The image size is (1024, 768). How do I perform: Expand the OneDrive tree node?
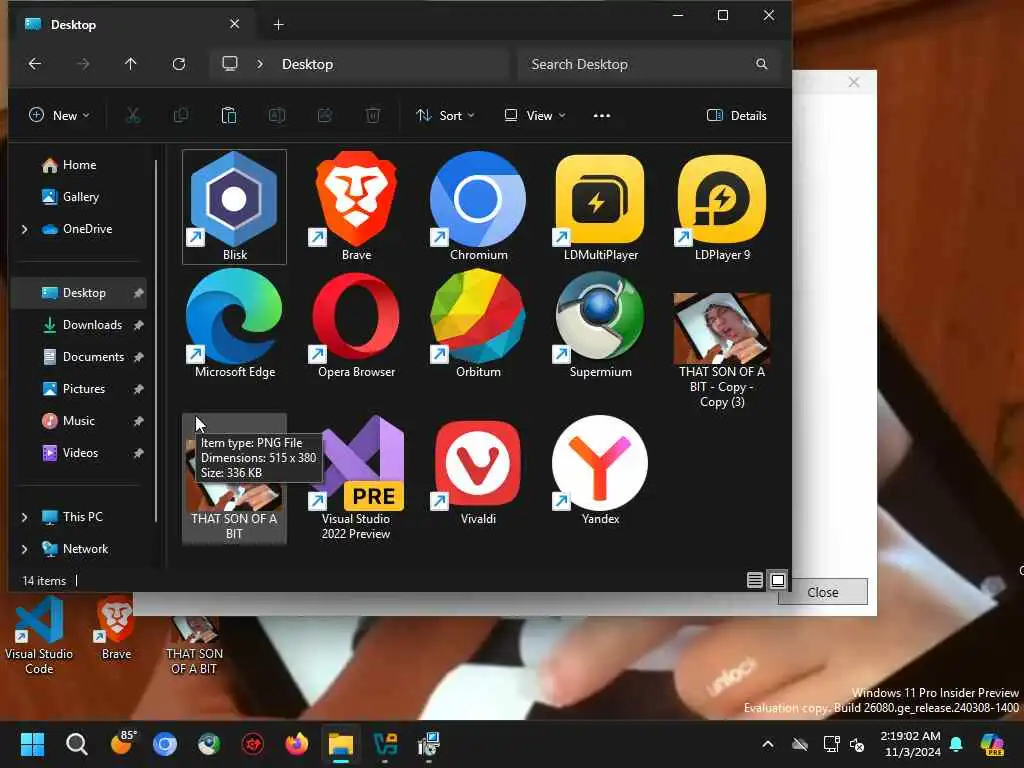click(24, 229)
